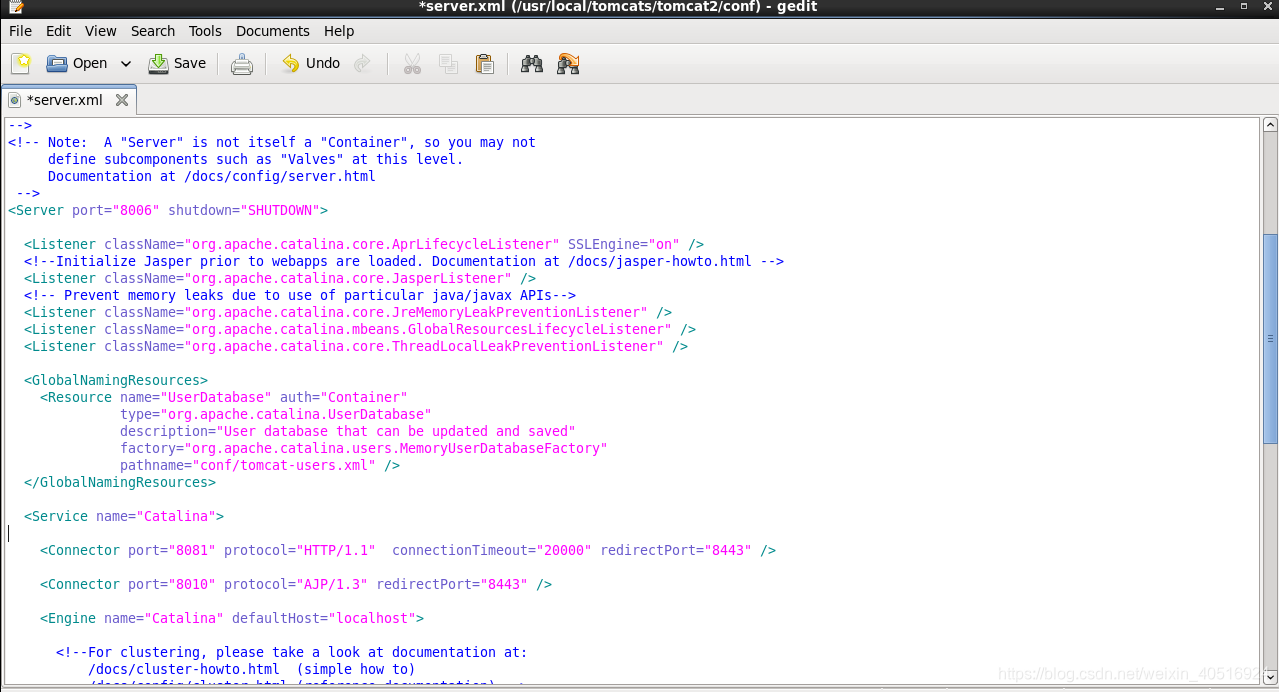1279x692 pixels.
Task: Click connectionTimeout="20000" attribute
Action: (492, 550)
